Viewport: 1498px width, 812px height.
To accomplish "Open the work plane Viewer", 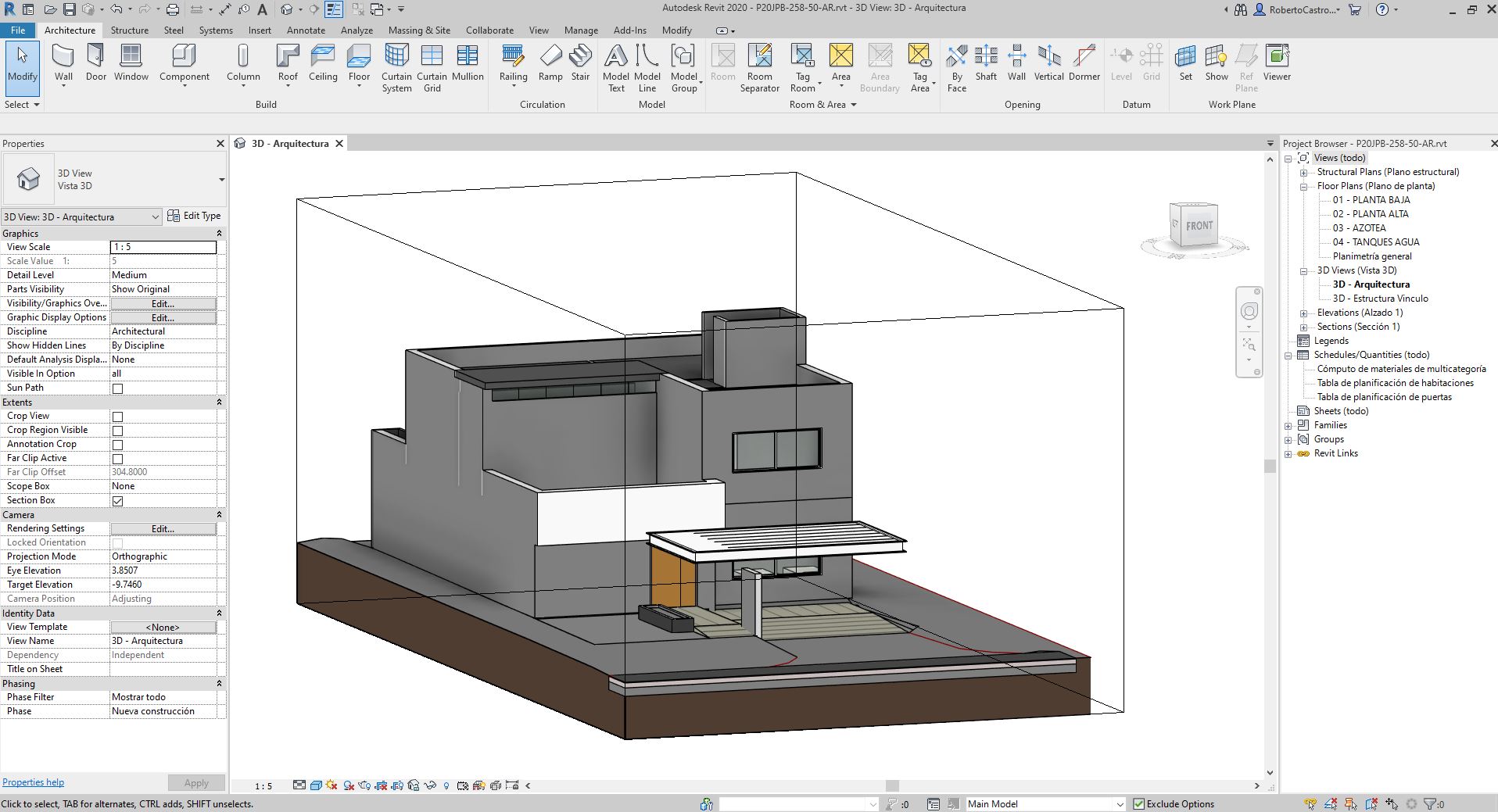I will (x=1277, y=63).
